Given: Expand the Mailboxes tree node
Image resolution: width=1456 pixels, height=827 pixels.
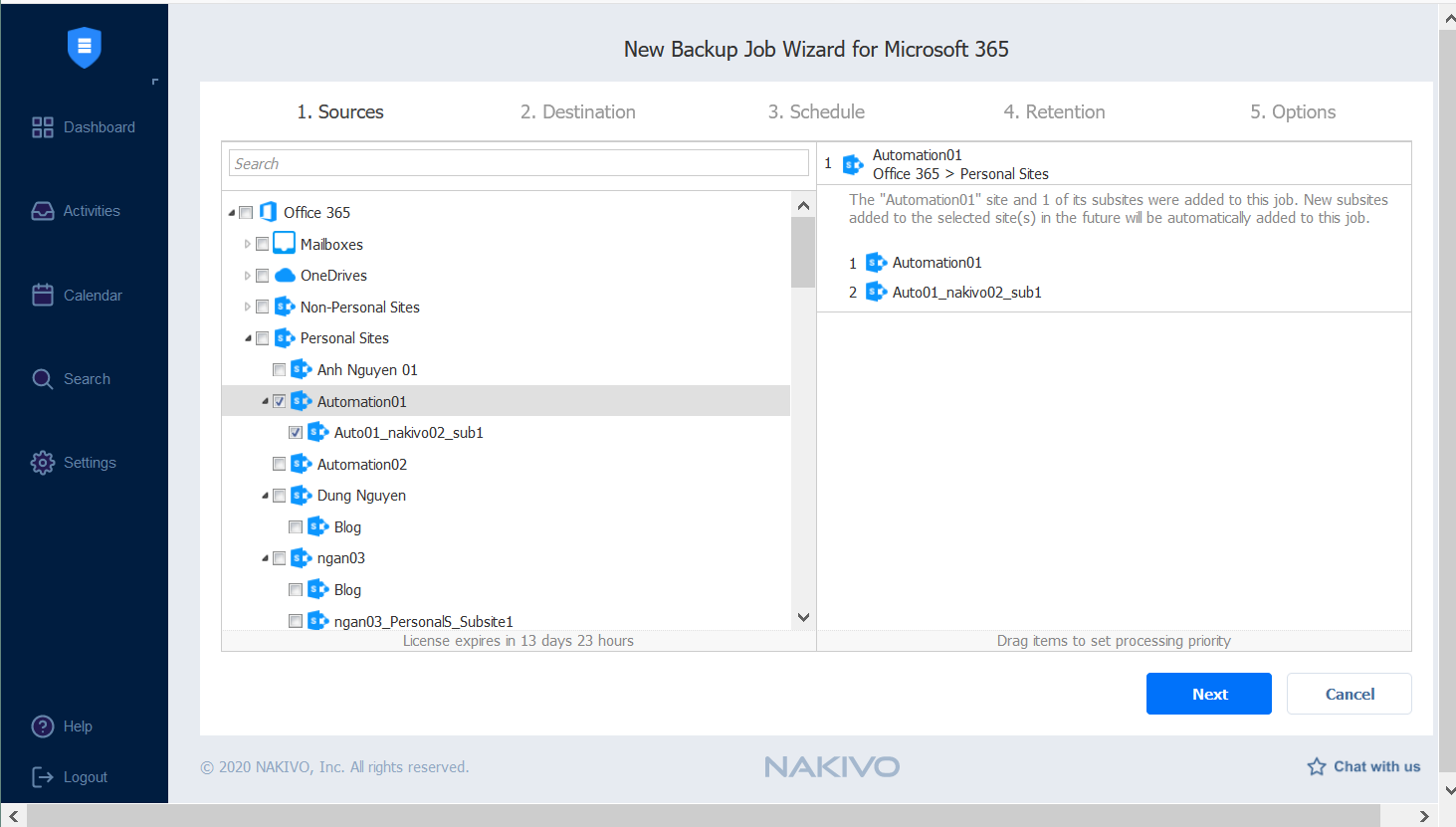Looking at the screenshot, I should pyautogui.click(x=248, y=244).
